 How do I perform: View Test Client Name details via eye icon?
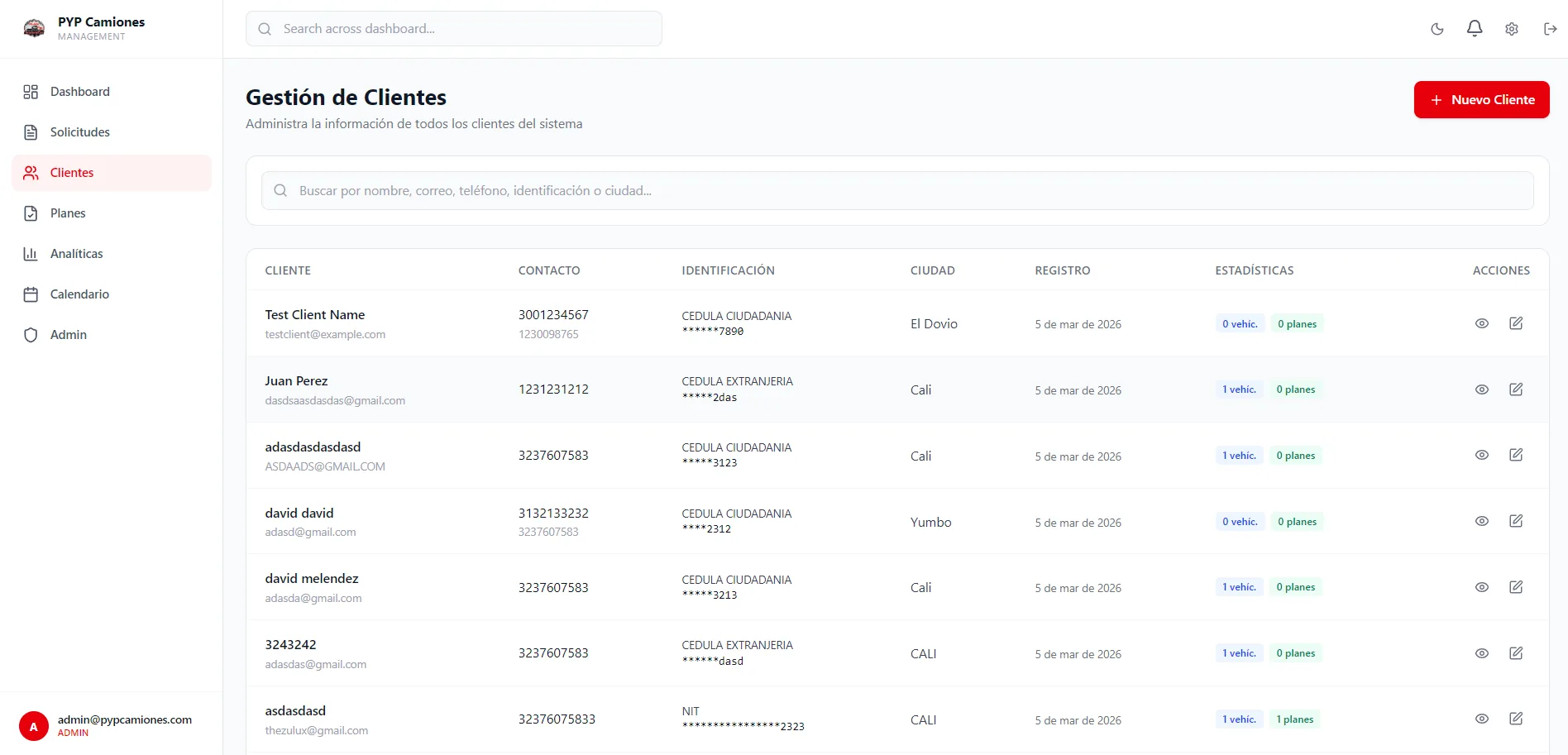click(1481, 323)
